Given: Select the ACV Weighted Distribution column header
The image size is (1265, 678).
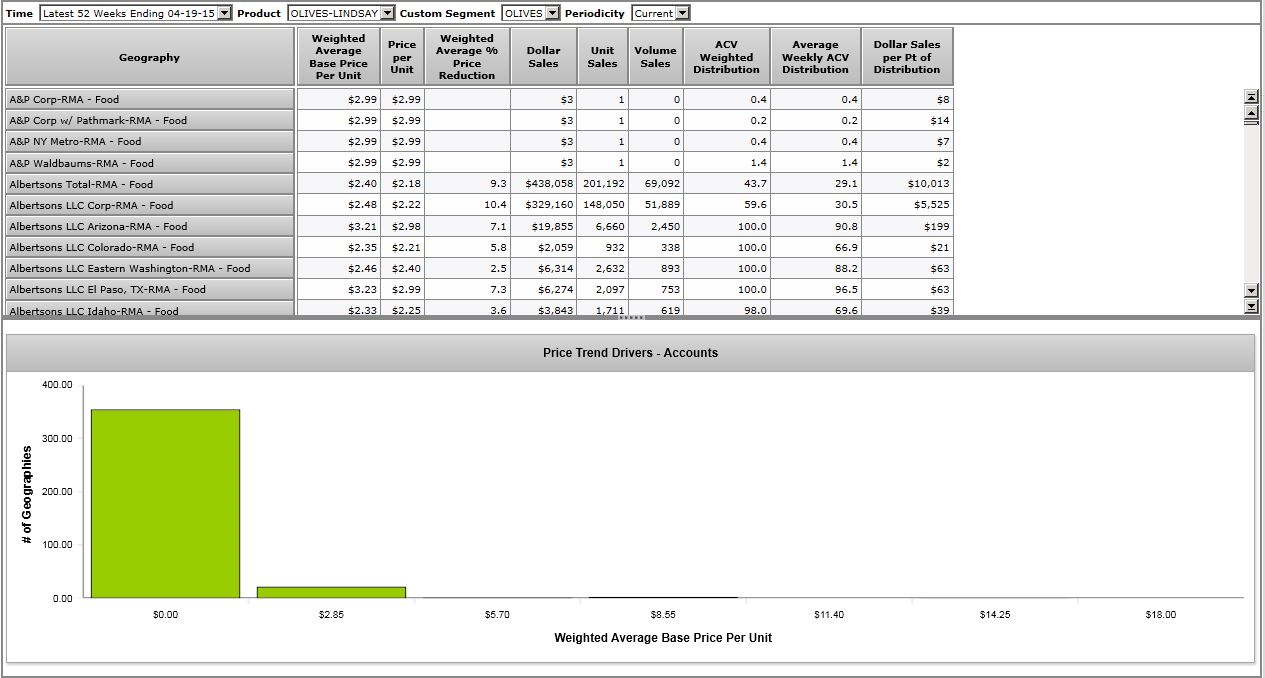Looking at the screenshot, I should click(726, 57).
